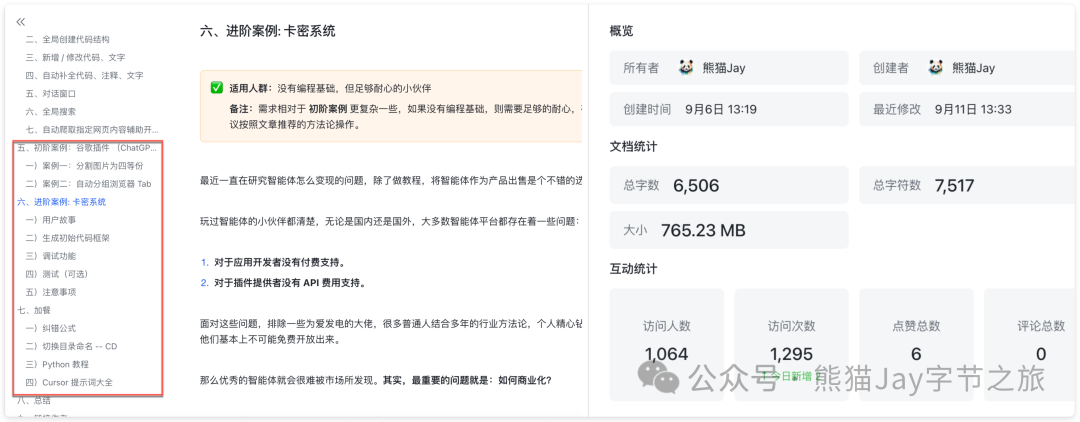Jump to 五、初阶案例: 谷歌插件 section
This screenshot has width=1080, height=422.
tap(87, 147)
